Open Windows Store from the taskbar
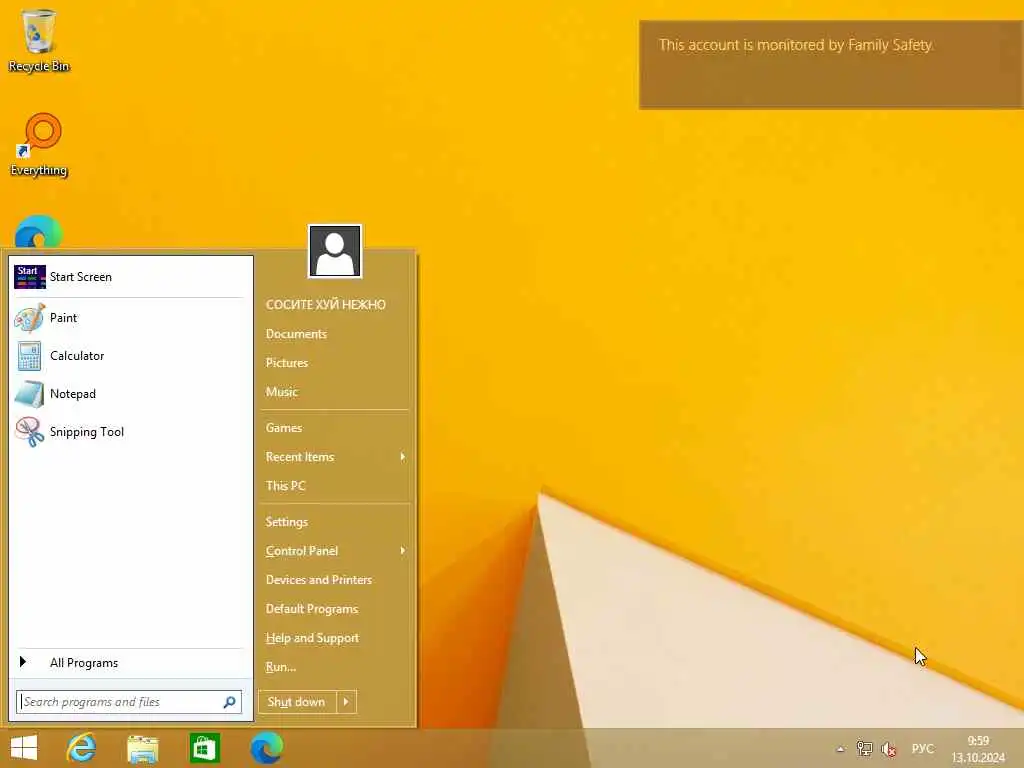Image resolution: width=1024 pixels, height=768 pixels. [204, 748]
